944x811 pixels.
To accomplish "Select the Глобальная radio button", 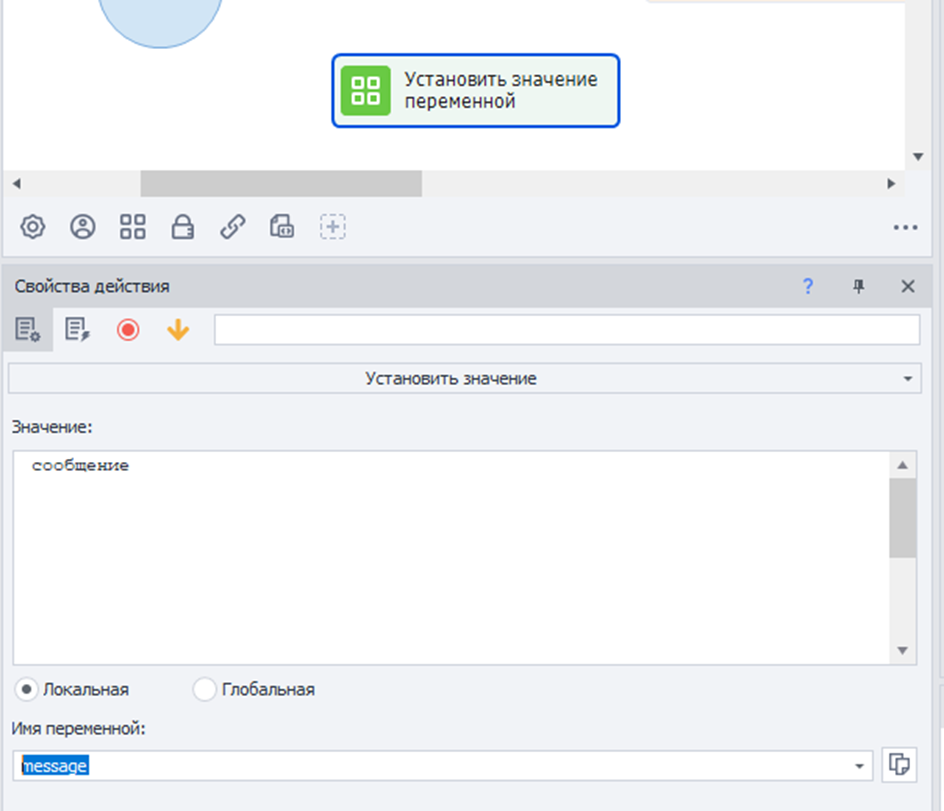I will 205,689.
